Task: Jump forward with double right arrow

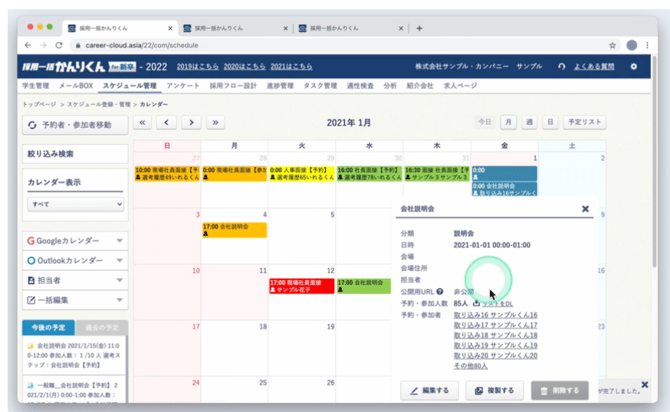Action: [x=215, y=122]
